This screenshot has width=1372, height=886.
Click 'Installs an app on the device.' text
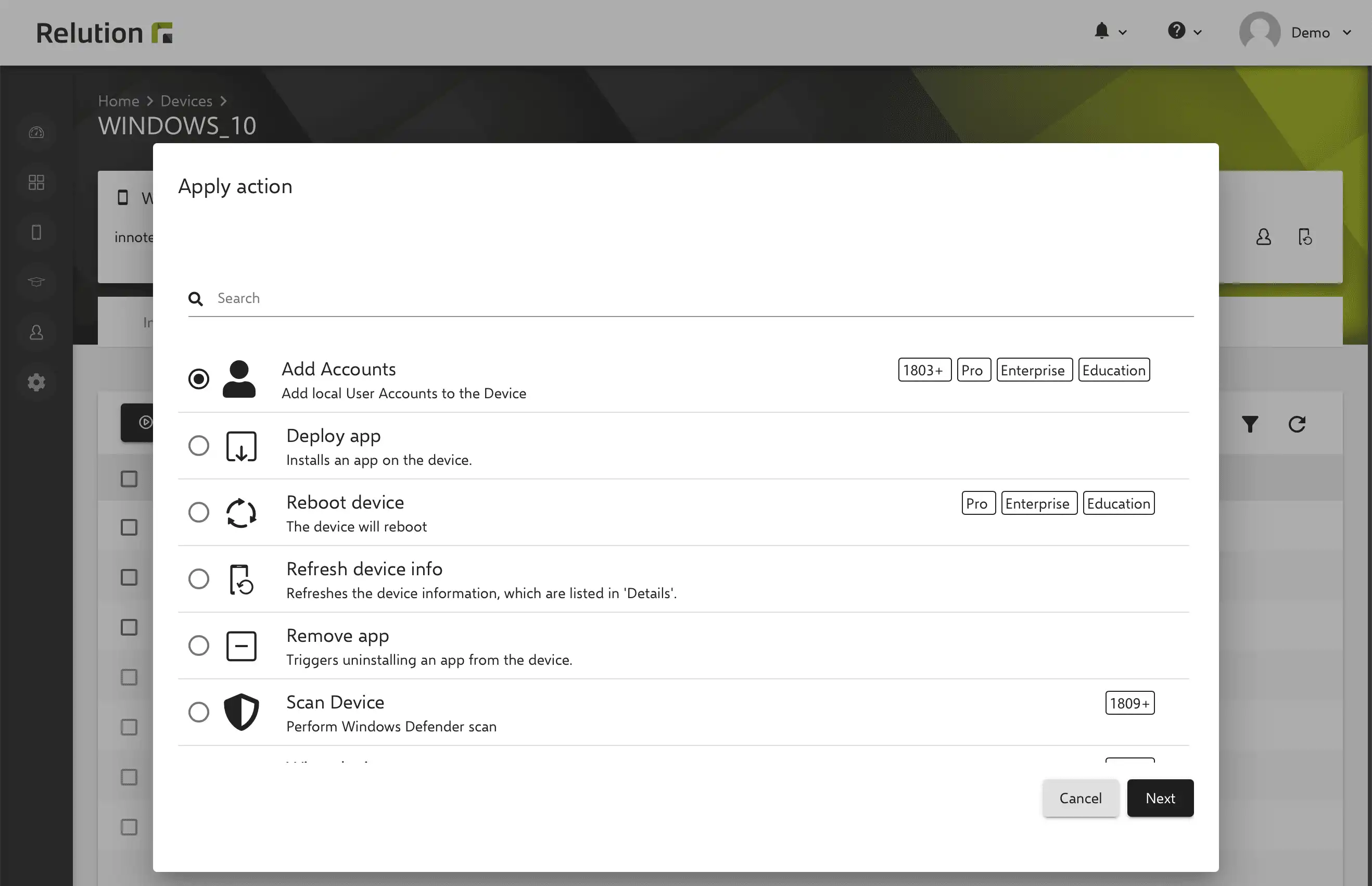pos(378,460)
